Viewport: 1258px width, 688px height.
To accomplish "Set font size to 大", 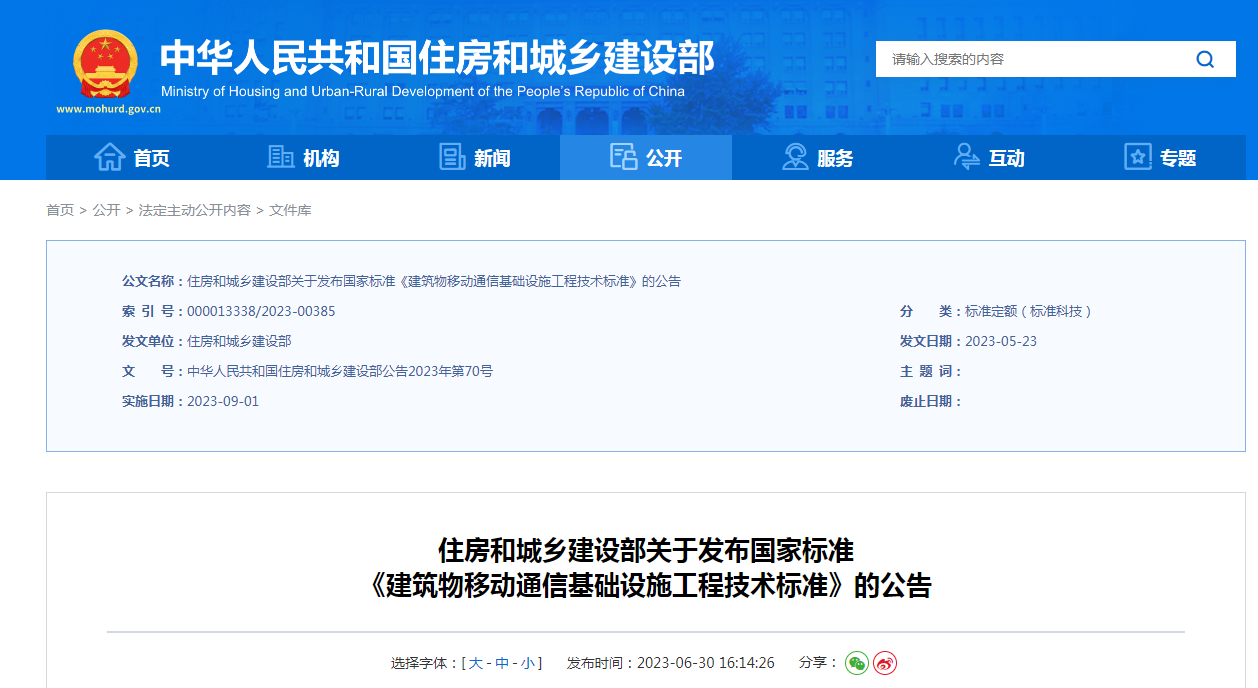I will [476, 663].
